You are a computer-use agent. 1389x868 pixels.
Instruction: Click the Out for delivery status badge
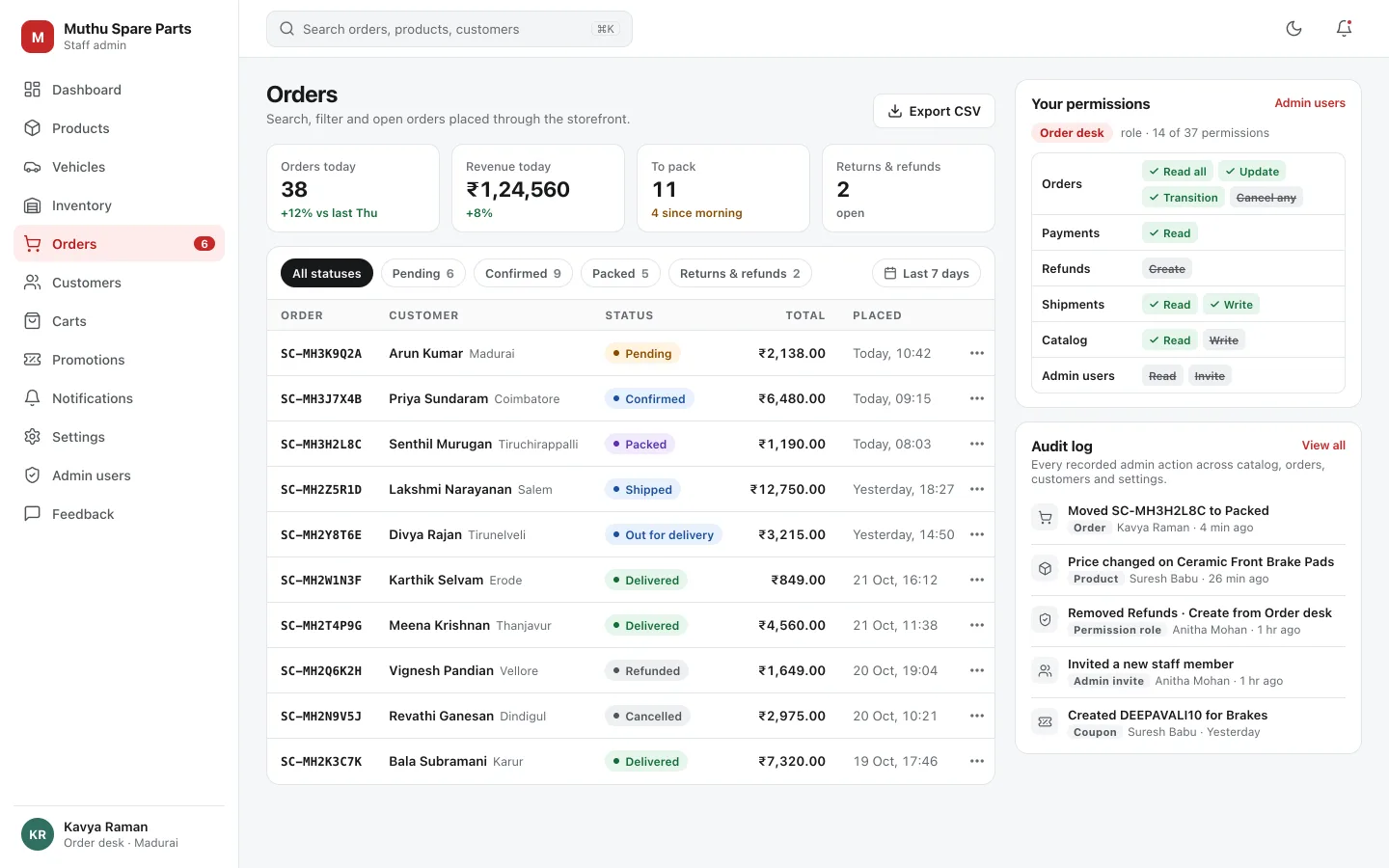(x=664, y=534)
